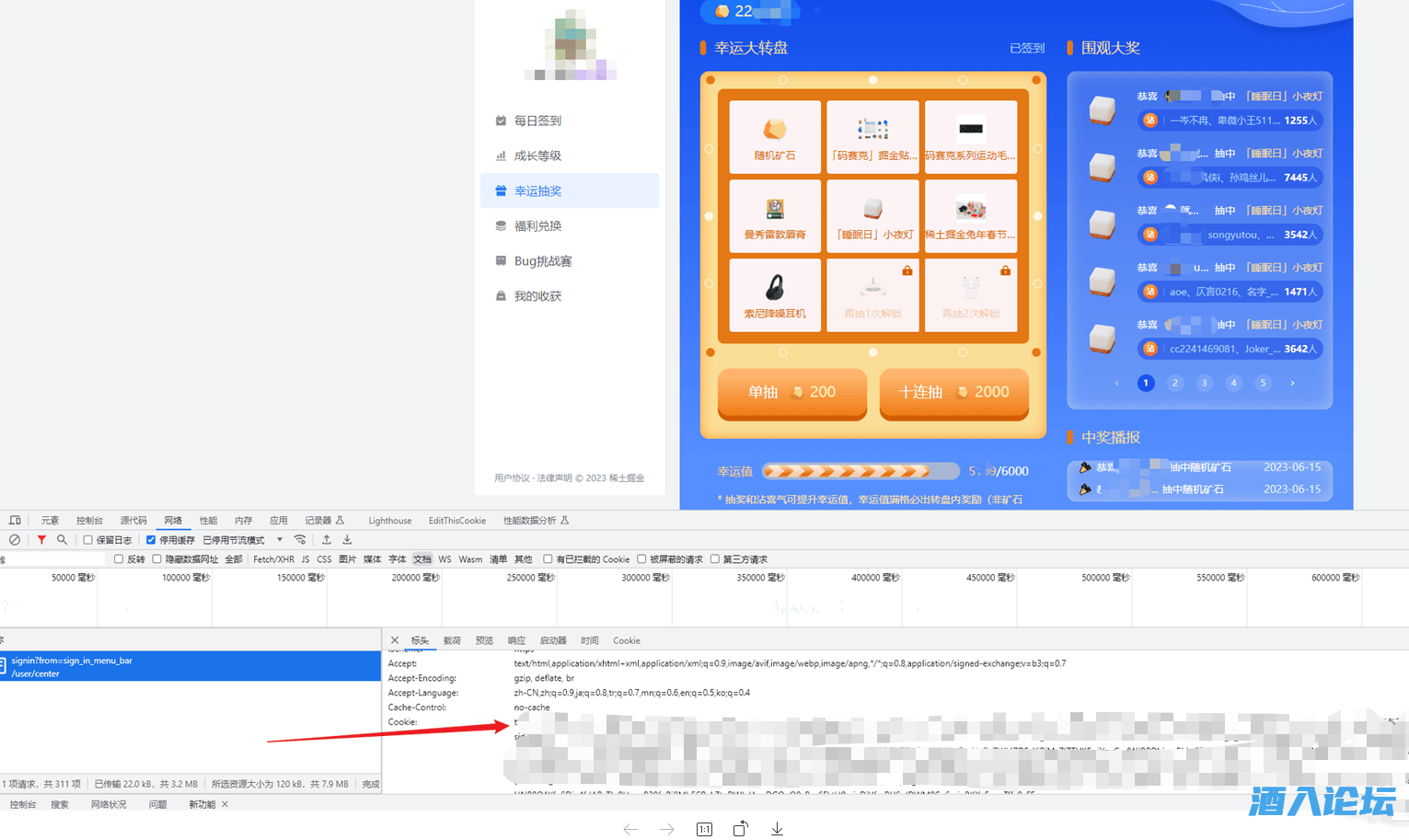1409x840 pixels.
Task: Open the 控制台 tab in DevTools top bar
Action: 89,521
